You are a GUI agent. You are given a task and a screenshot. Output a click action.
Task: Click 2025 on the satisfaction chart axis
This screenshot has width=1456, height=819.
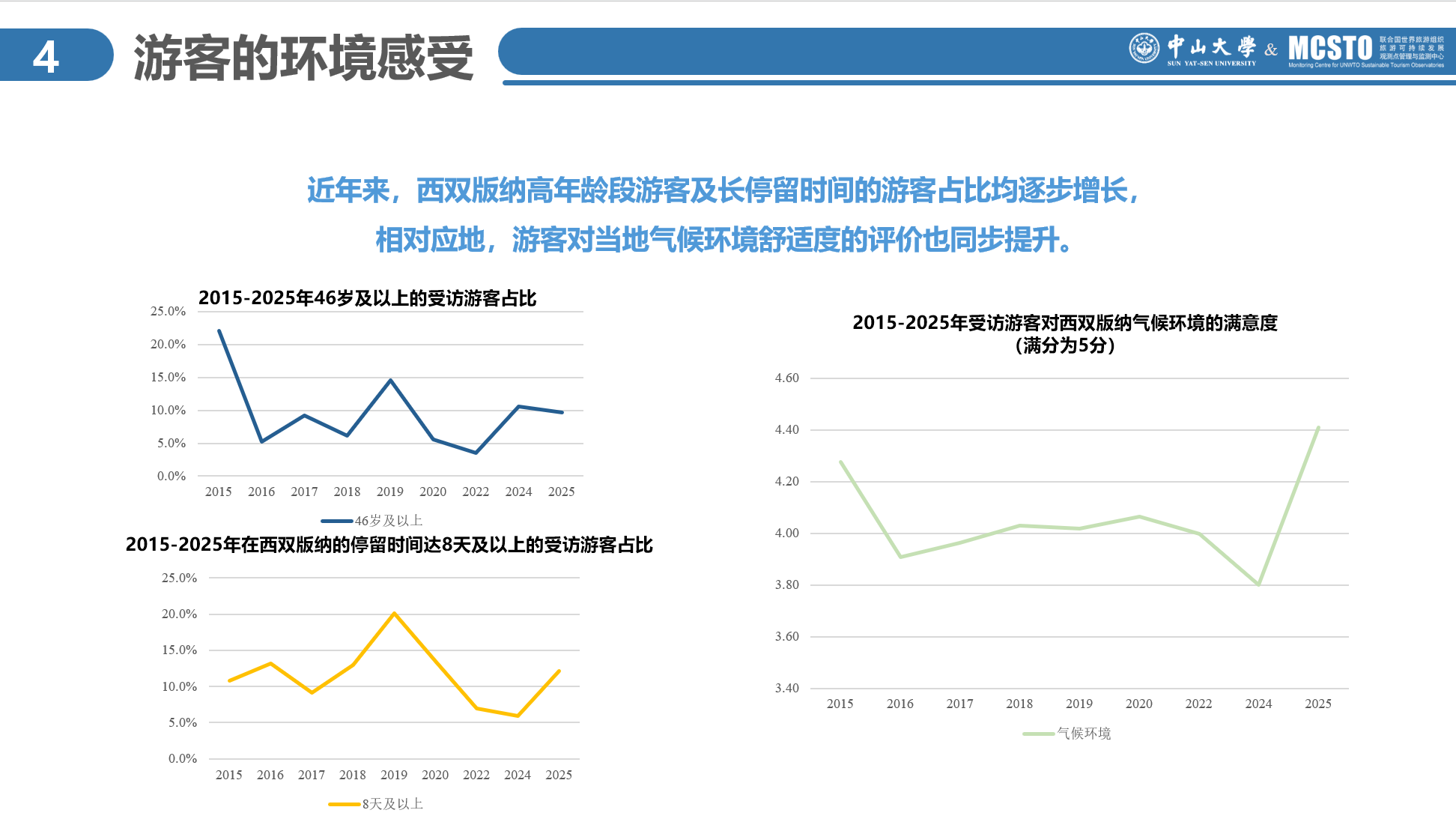pos(1318,704)
